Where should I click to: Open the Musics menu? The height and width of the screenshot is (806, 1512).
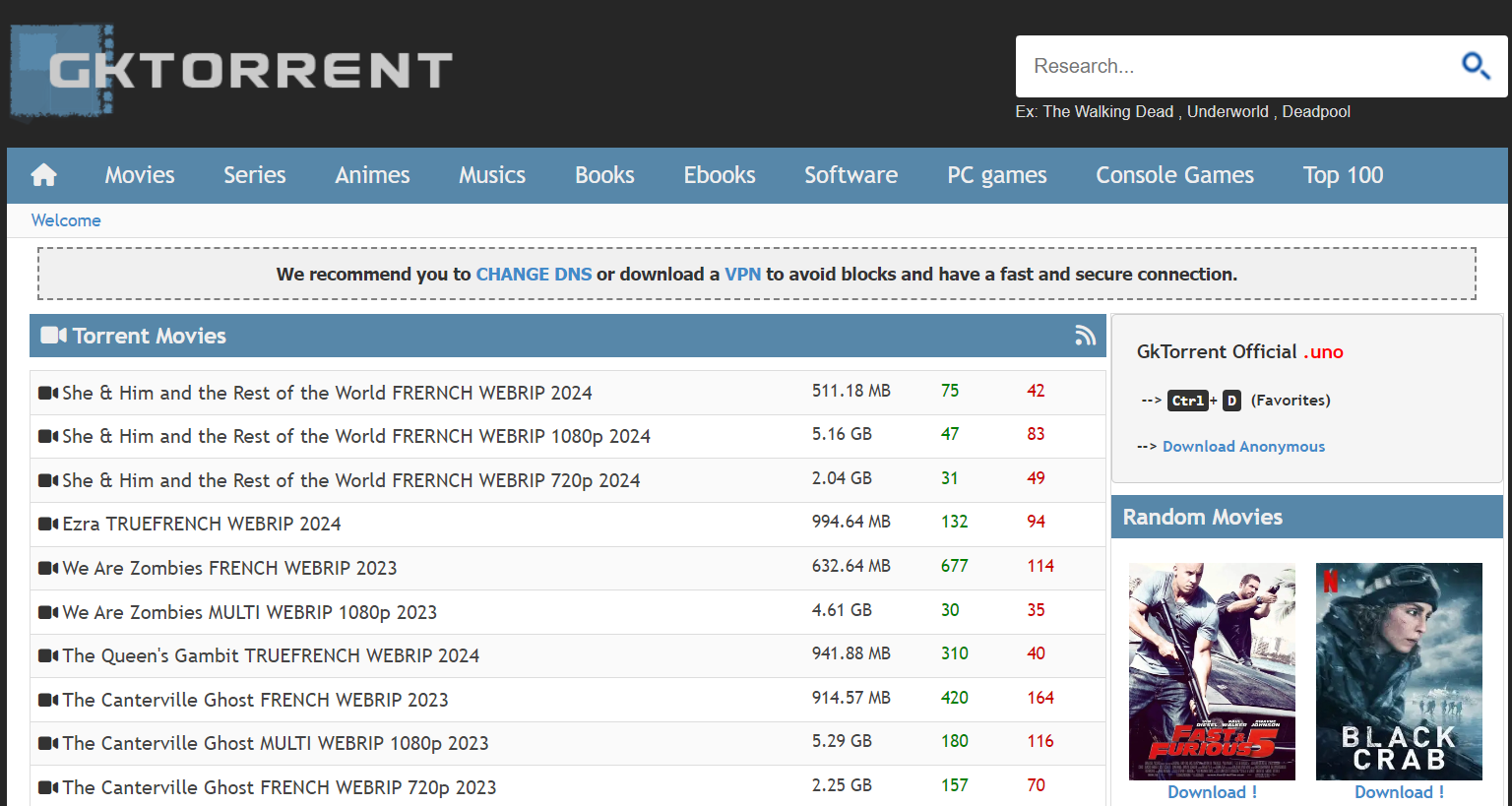[x=492, y=175]
